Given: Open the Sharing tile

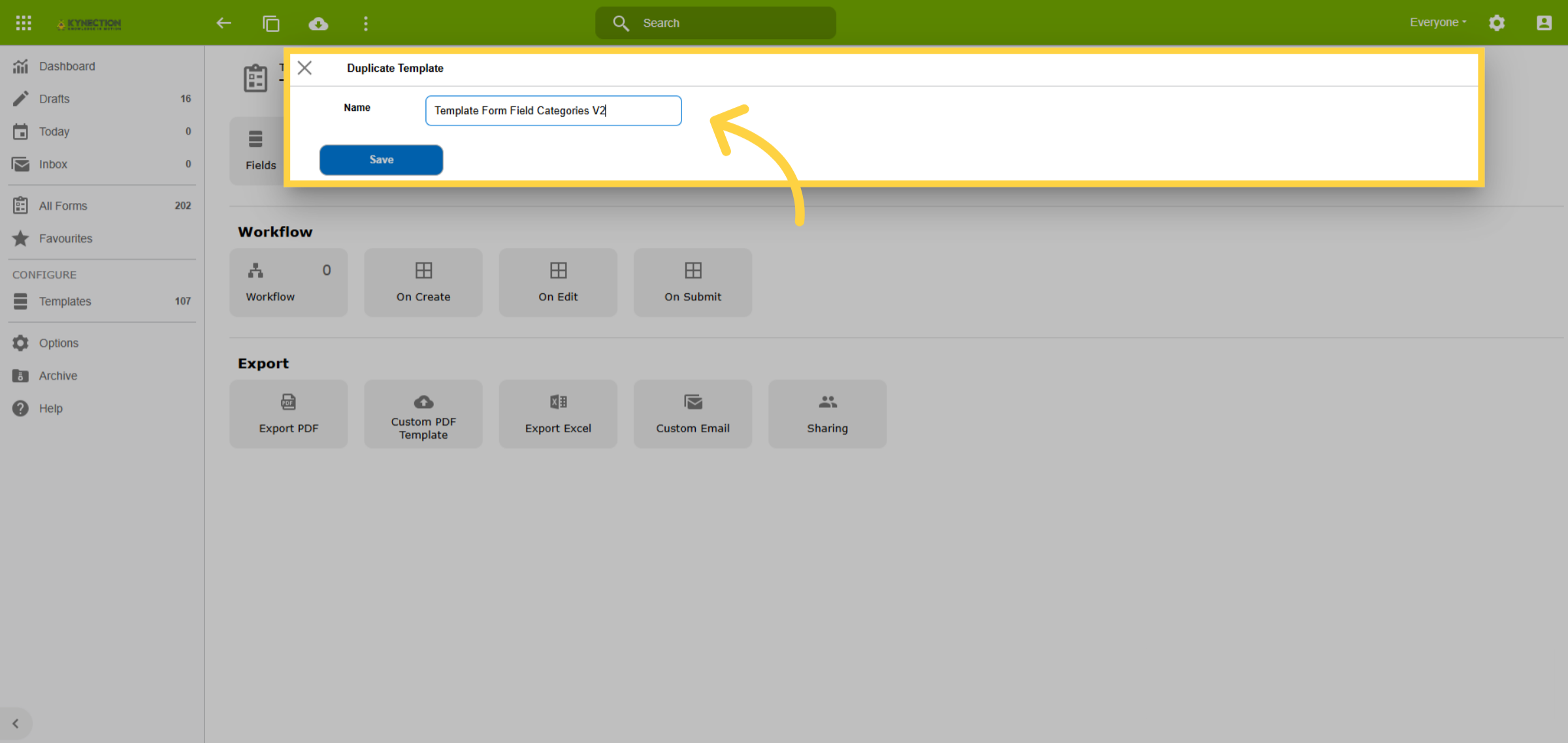Looking at the screenshot, I should (827, 414).
